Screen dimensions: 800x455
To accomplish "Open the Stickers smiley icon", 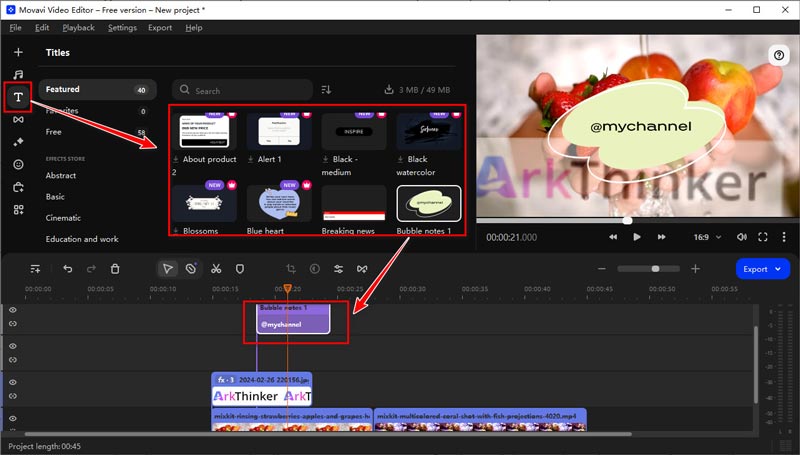I will coord(18,164).
